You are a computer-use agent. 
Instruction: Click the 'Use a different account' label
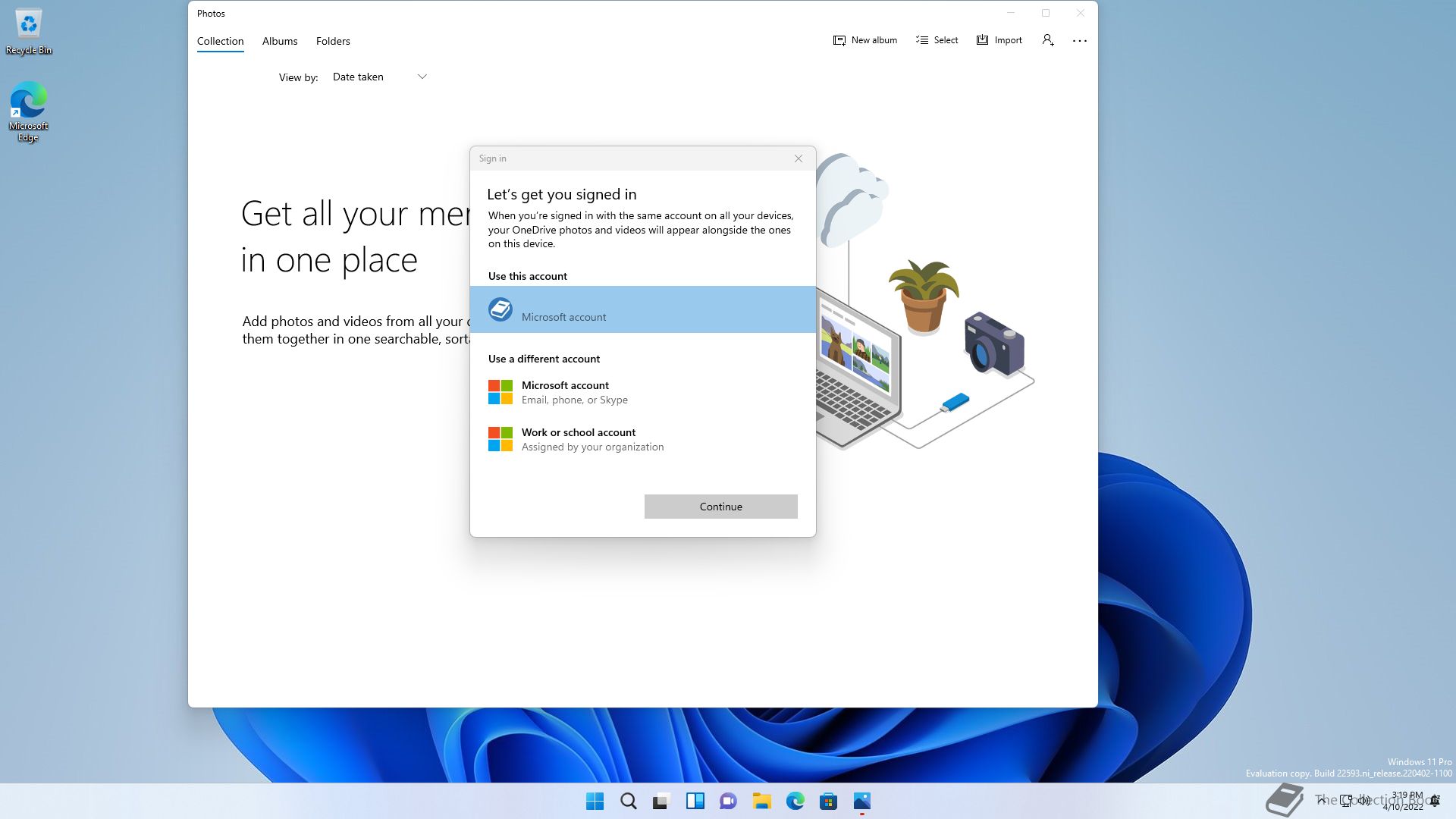(544, 359)
